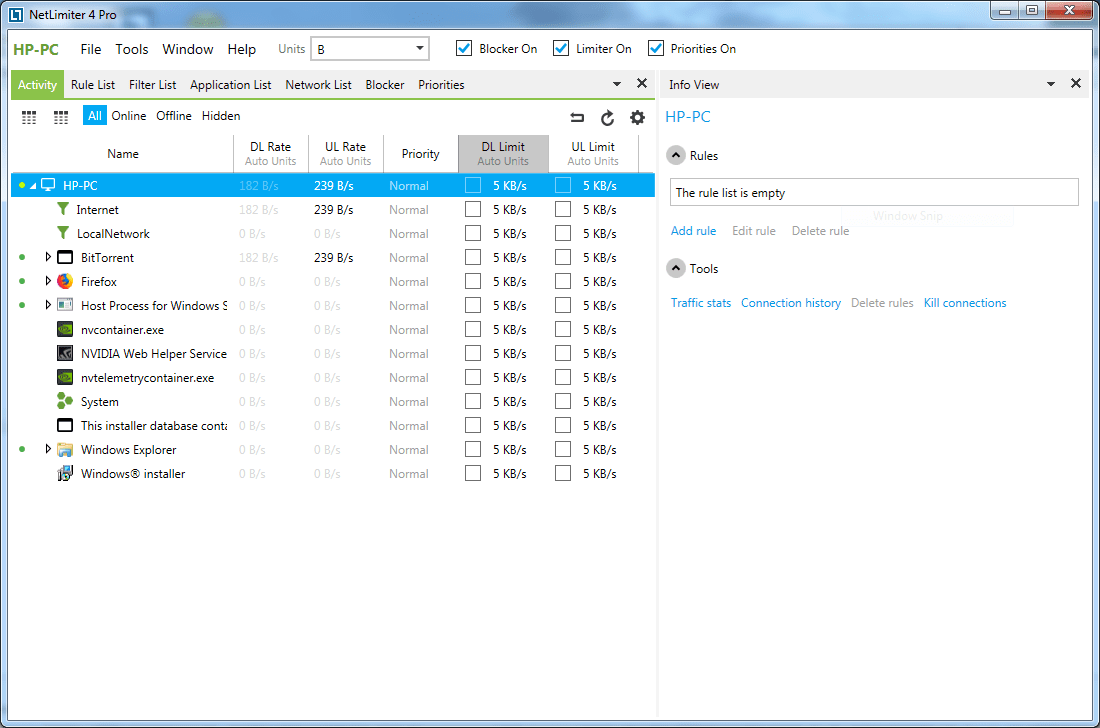1100x728 pixels.
Task: Show only Online applications filter
Action: coord(129,116)
